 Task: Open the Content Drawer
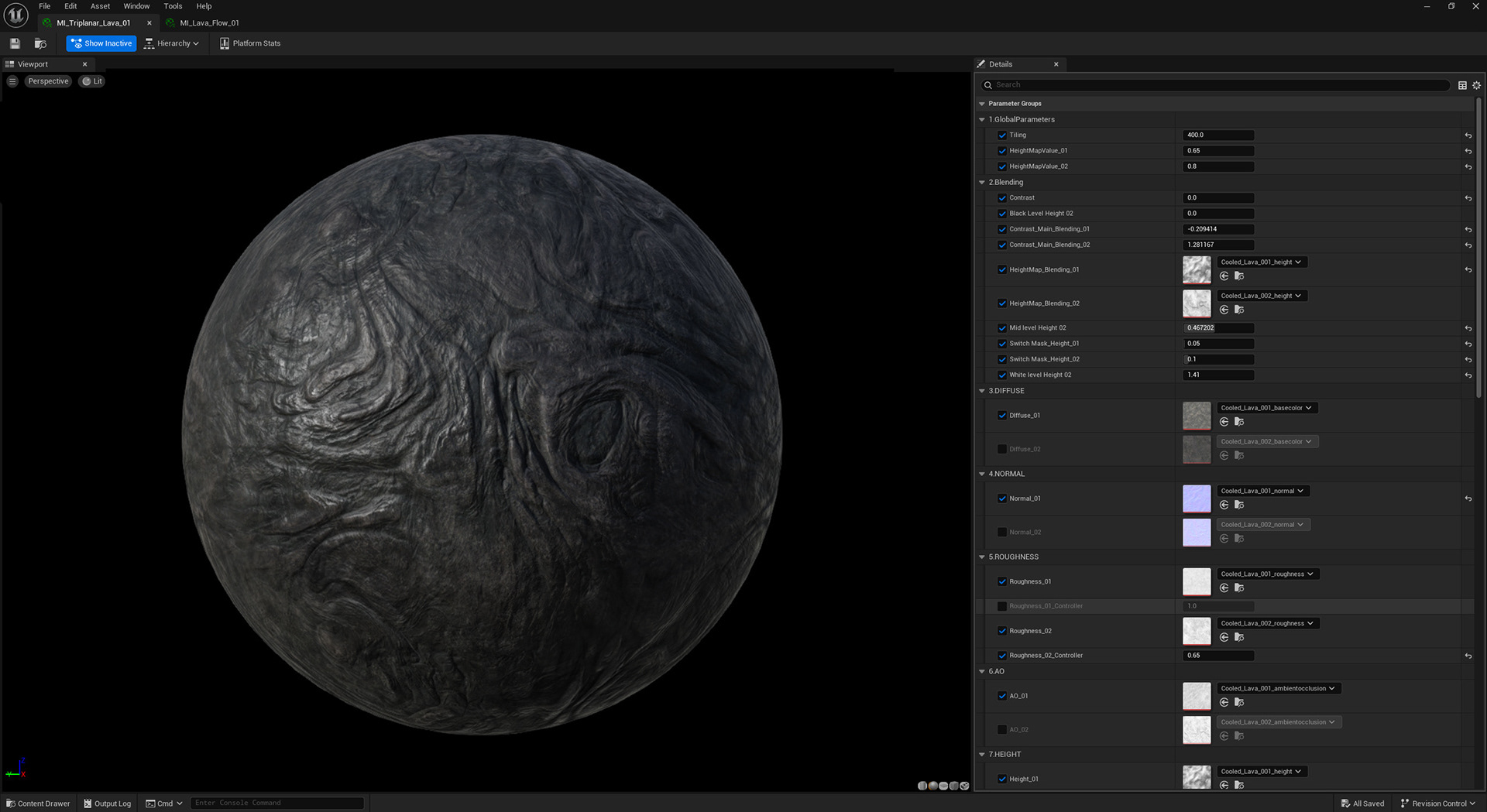(38, 803)
